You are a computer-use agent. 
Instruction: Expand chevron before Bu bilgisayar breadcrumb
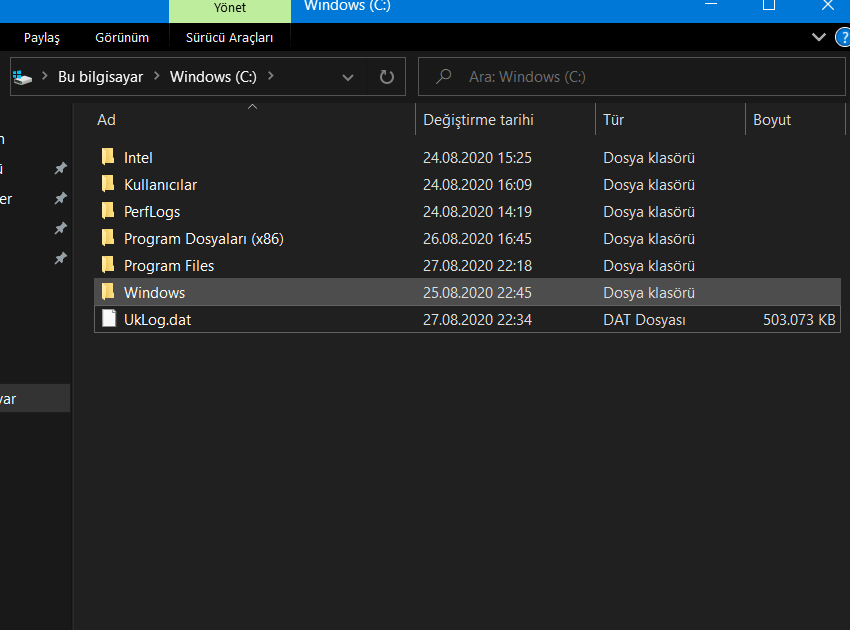tap(44, 76)
